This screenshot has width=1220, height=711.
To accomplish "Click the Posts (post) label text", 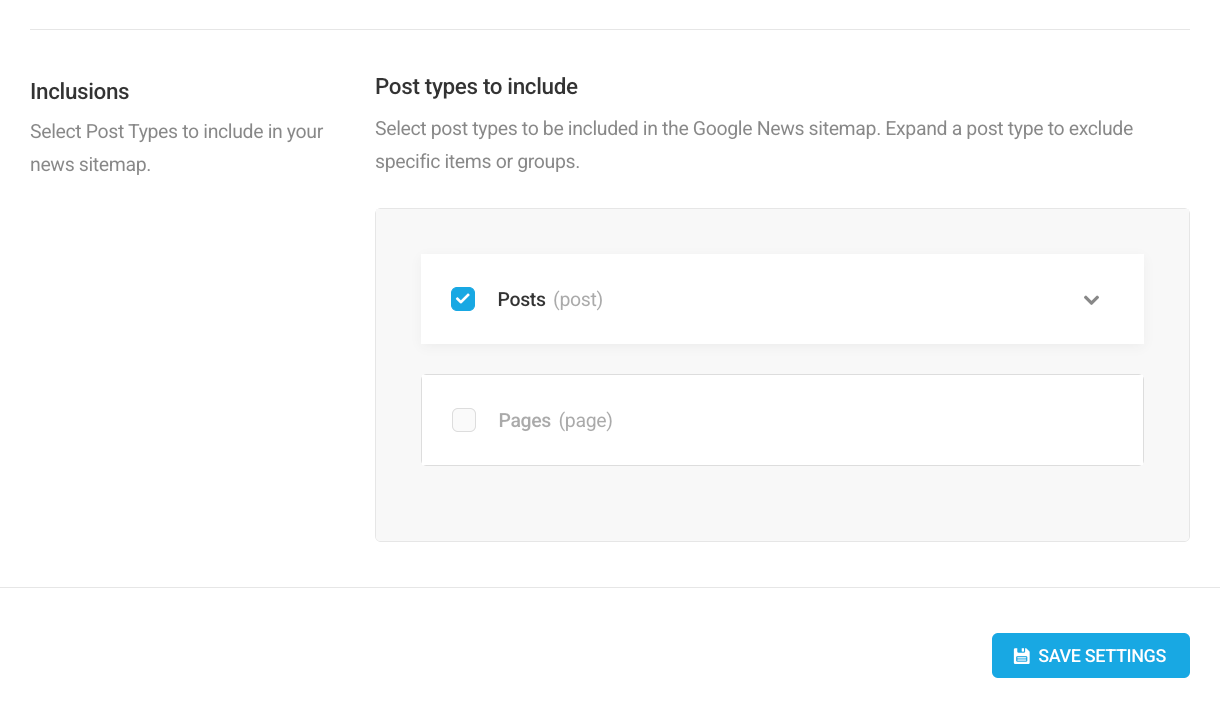I will click(548, 298).
